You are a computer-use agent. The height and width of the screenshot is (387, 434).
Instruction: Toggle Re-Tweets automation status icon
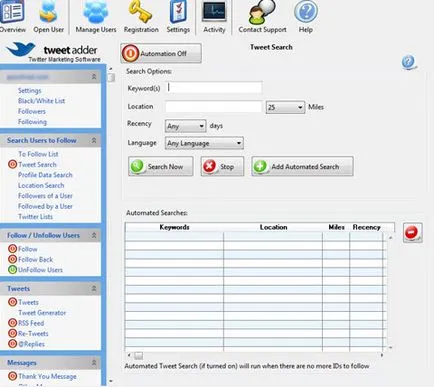click(12, 333)
